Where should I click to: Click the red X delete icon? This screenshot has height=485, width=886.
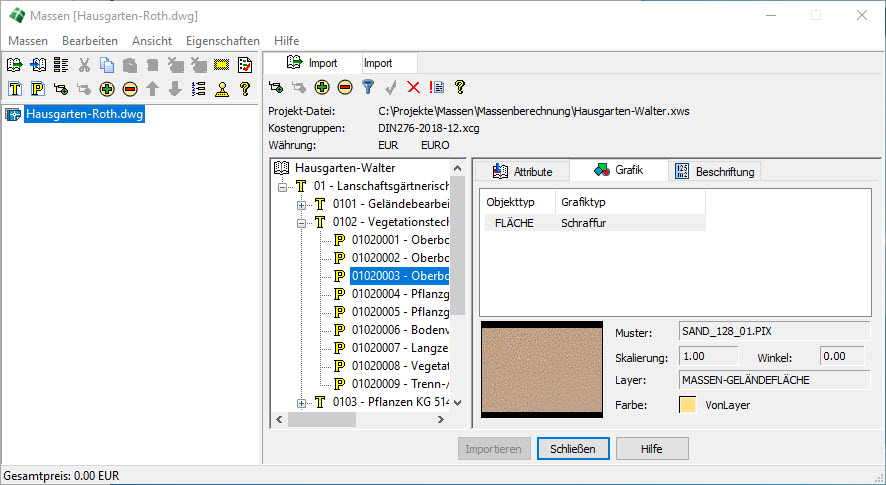coord(414,87)
